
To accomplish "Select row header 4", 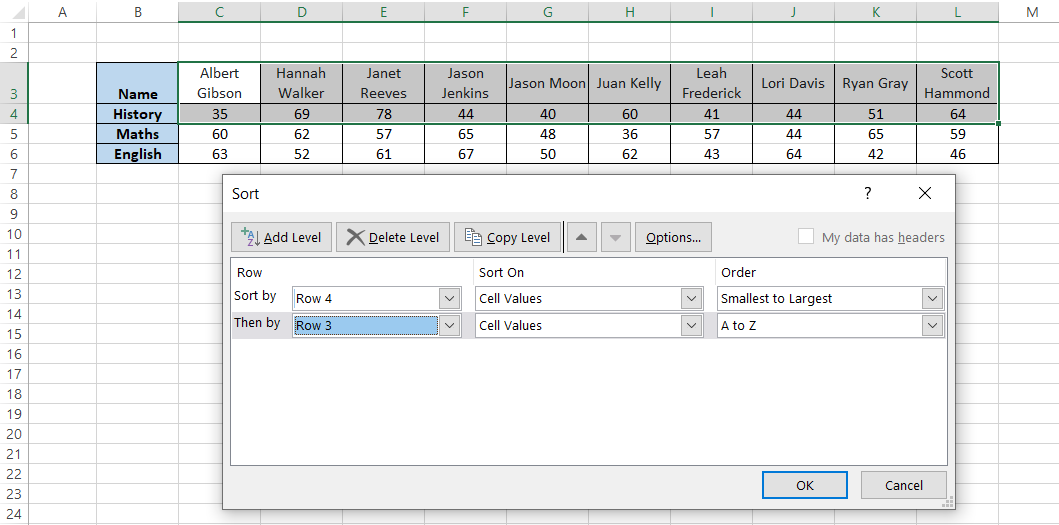I will (14, 113).
